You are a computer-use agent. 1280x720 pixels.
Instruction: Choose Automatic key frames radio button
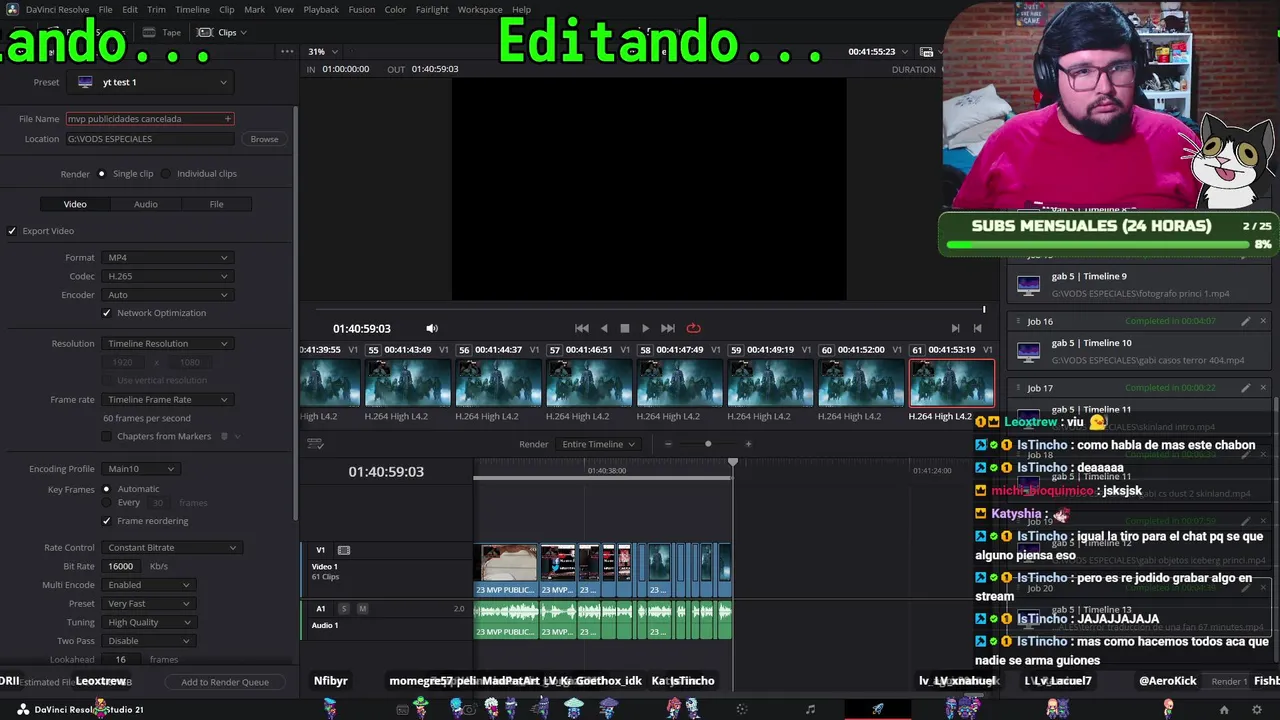click(x=106, y=489)
